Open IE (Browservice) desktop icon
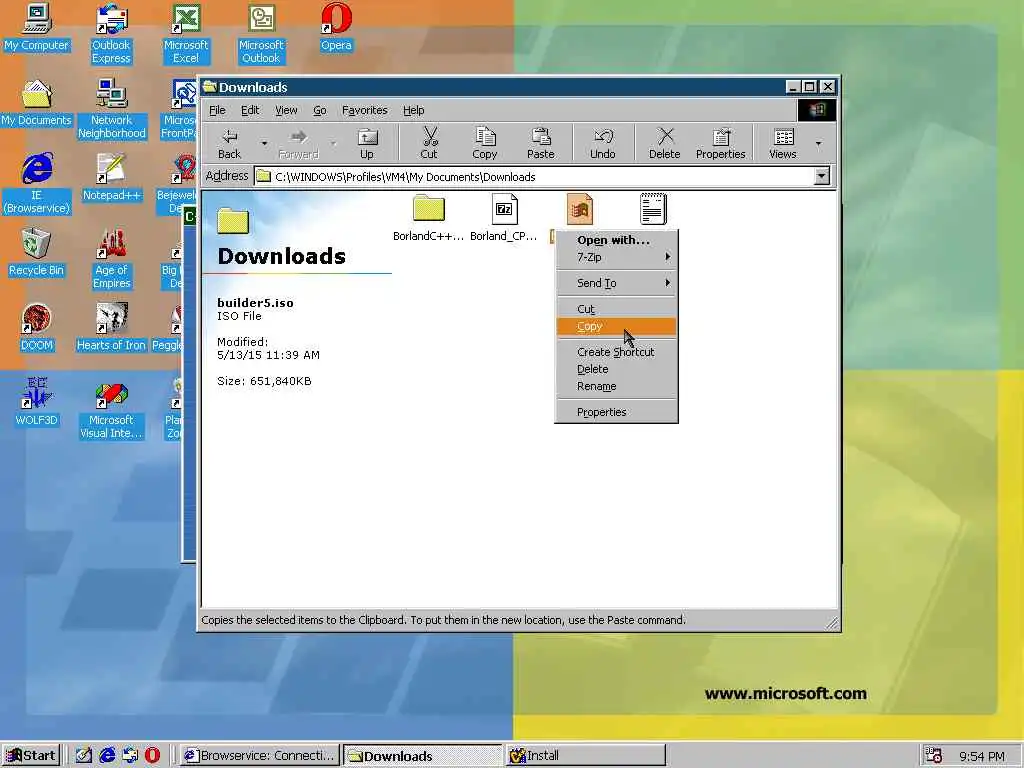1024x768 pixels. click(37, 184)
